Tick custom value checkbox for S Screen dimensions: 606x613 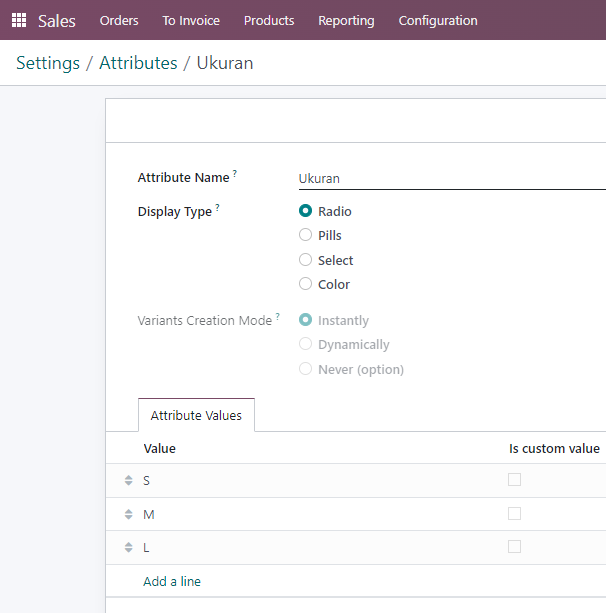click(x=515, y=479)
